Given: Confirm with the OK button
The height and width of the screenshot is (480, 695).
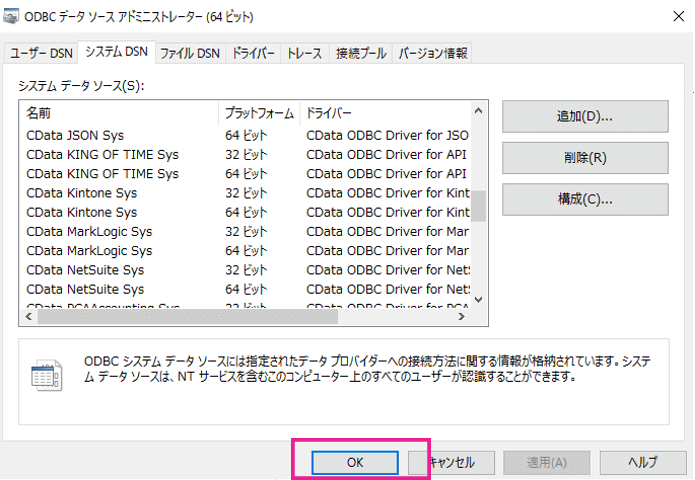Looking at the screenshot, I should pyautogui.click(x=355, y=463).
